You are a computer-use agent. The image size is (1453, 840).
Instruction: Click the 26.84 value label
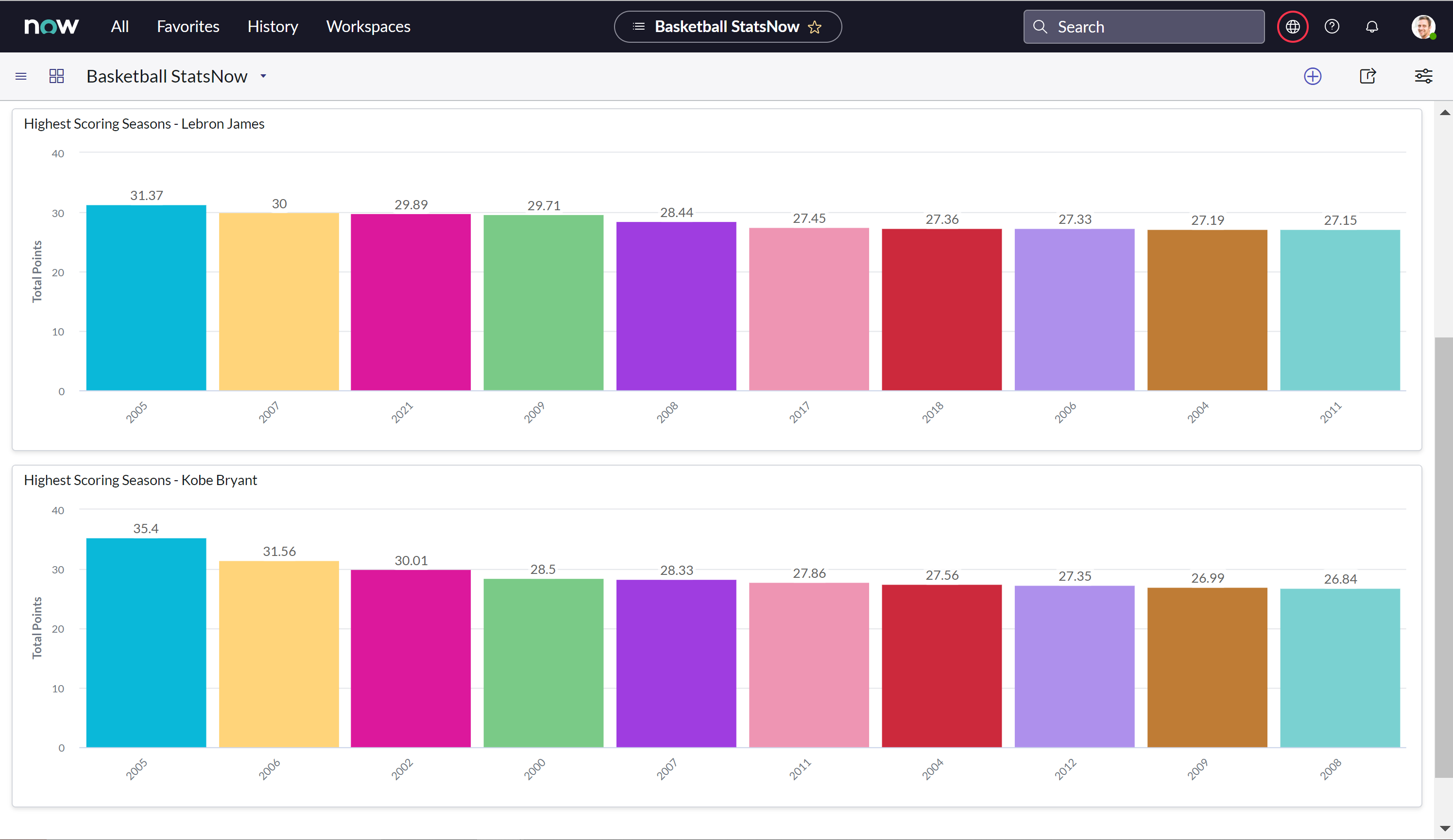1340,579
